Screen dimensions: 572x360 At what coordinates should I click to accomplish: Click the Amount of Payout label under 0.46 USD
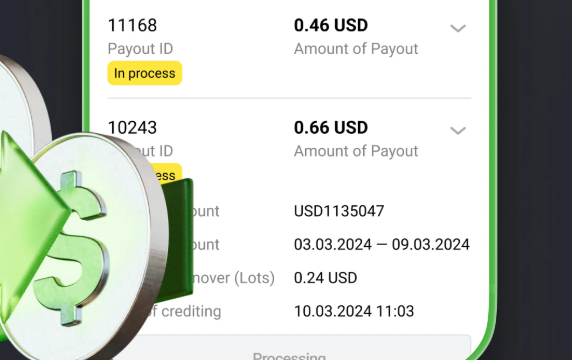[x=356, y=49]
